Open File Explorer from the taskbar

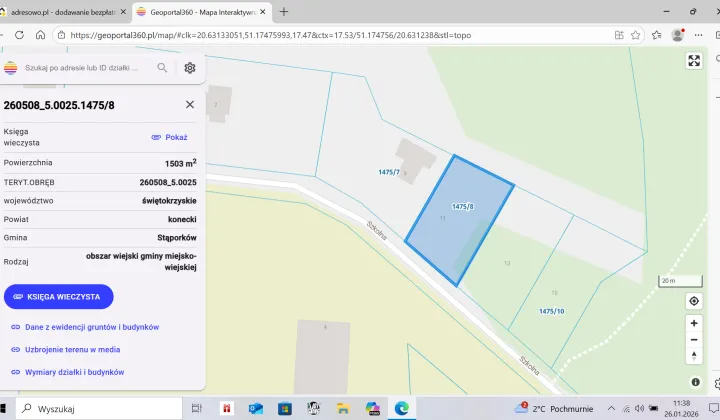point(343,408)
